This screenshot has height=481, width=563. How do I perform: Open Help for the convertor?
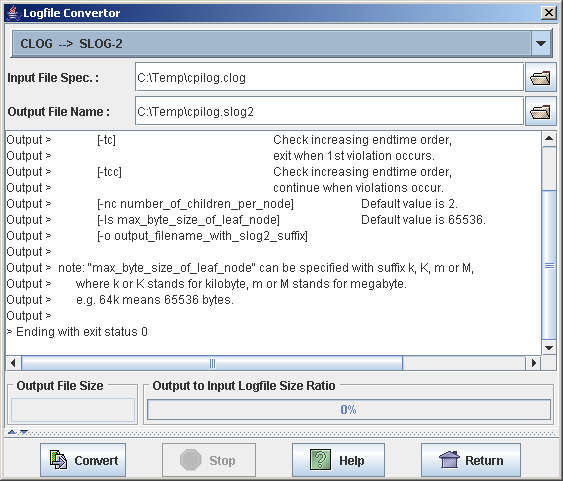click(x=338, y=460)
